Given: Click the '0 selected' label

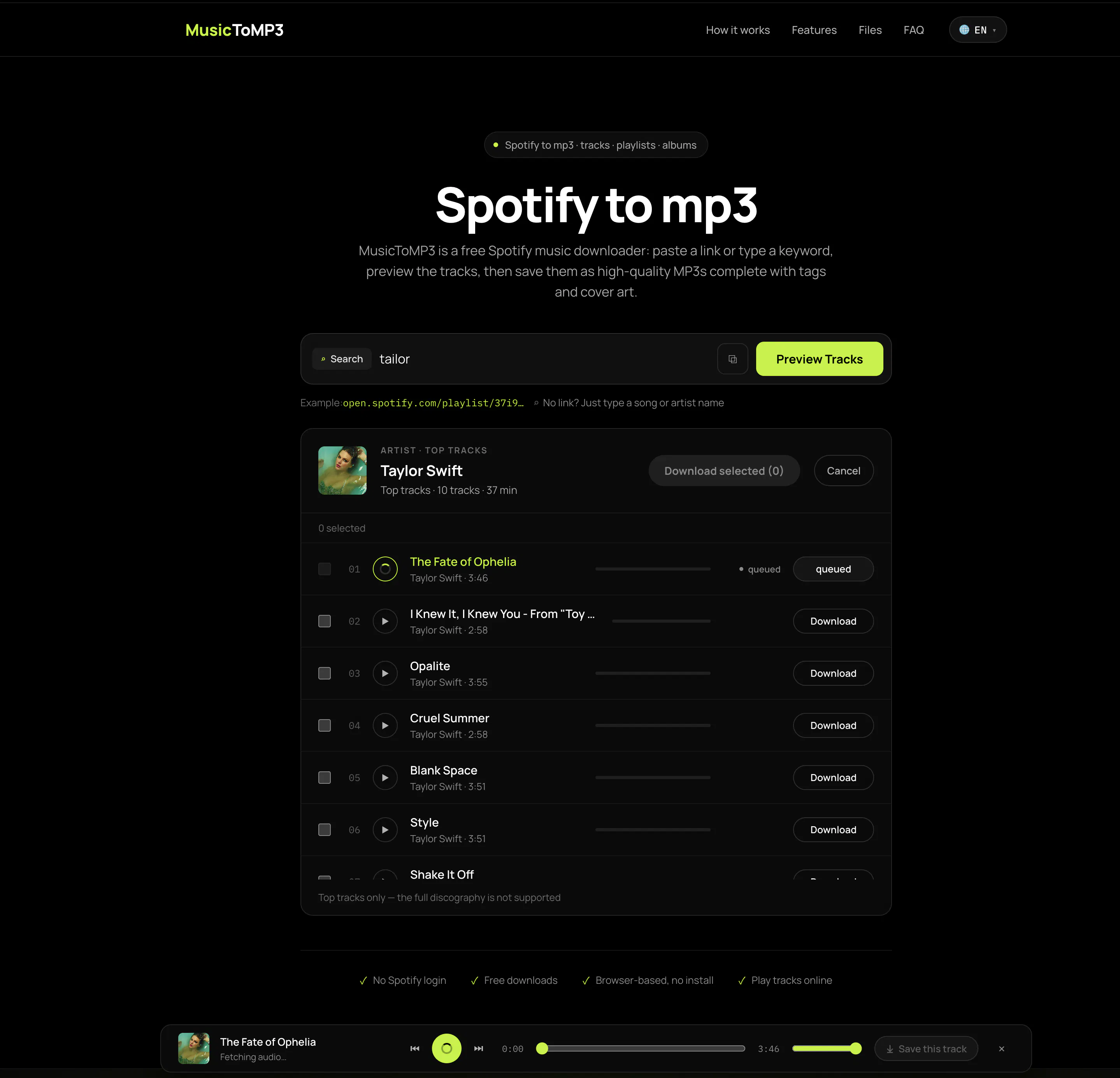Looking at the screenshot, I should click(x=342, y=528).
